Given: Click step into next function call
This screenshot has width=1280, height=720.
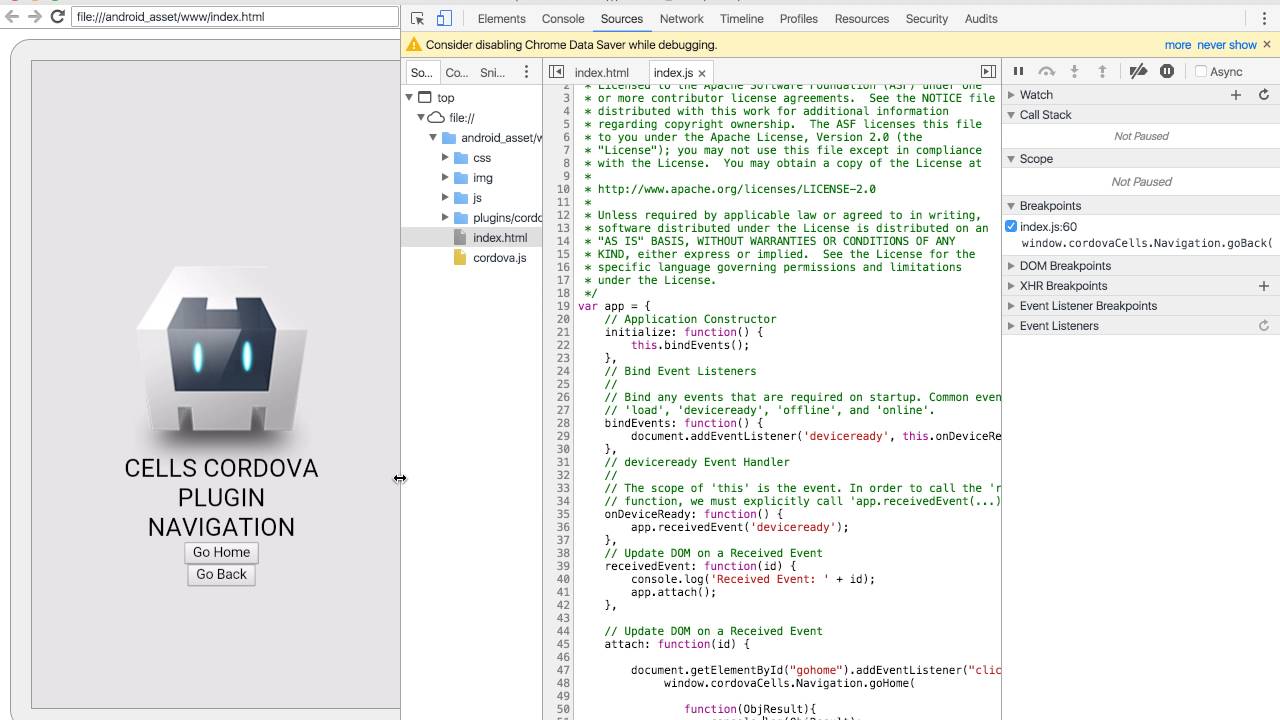Looking at the screenshot, I should [x=1074, y=71].
